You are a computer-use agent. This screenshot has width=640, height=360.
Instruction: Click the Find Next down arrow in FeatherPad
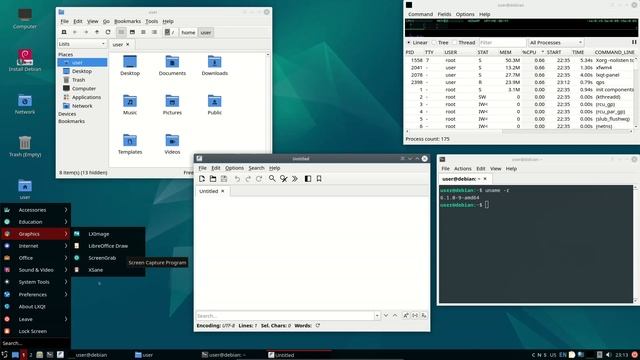386,316
